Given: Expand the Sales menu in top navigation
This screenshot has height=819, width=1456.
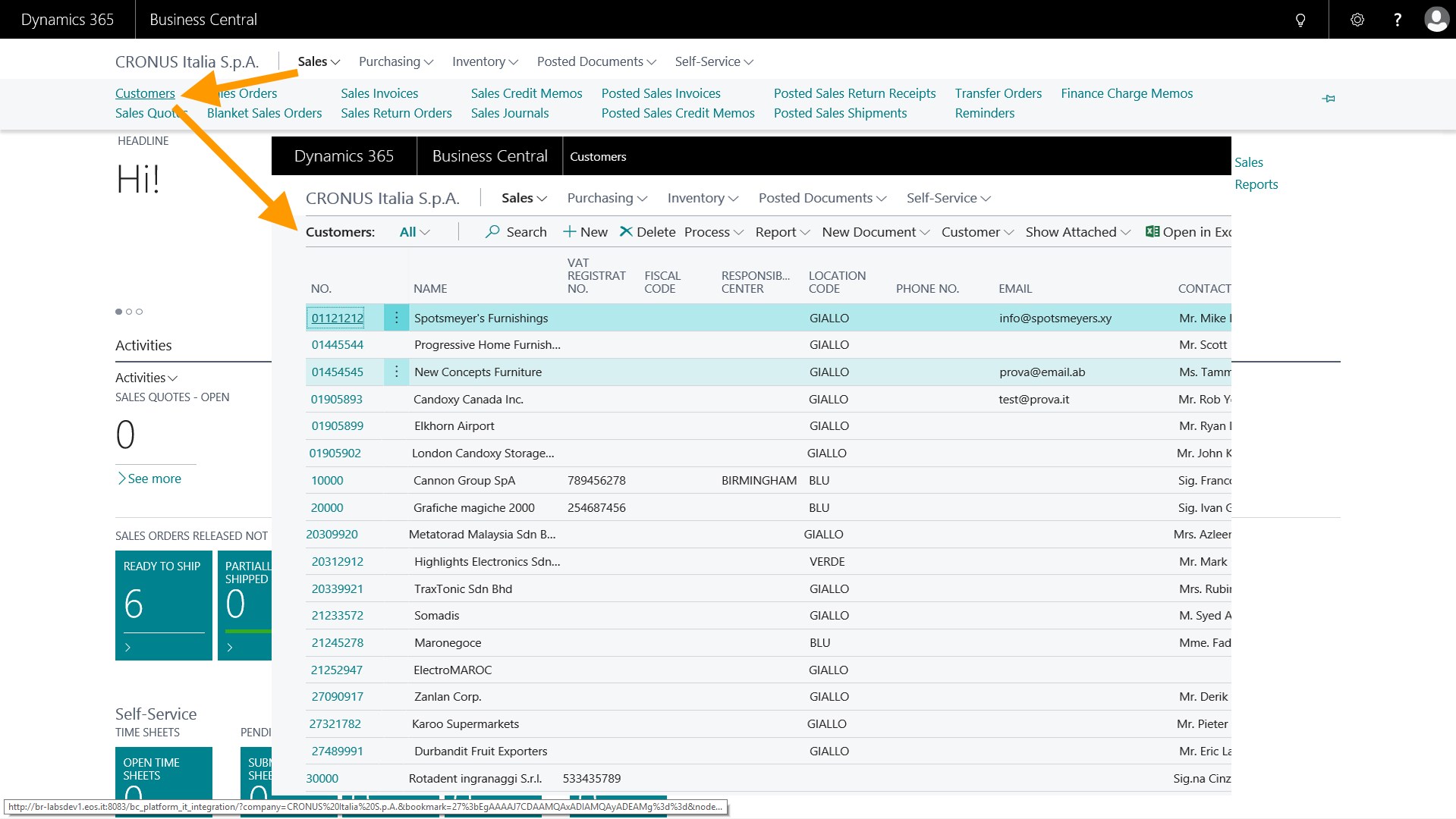Looking at the screenshot, I should tap(319, 61).
